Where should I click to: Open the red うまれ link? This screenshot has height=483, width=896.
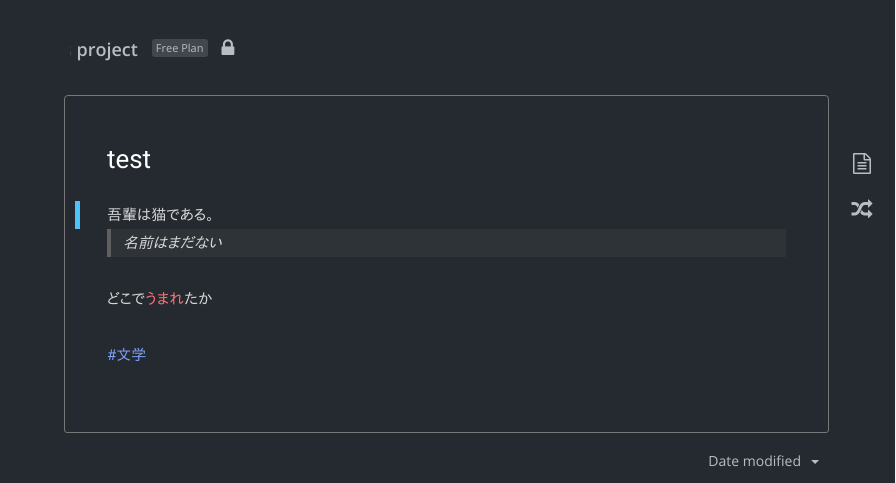pyautogui.click(x=165, y=298)
